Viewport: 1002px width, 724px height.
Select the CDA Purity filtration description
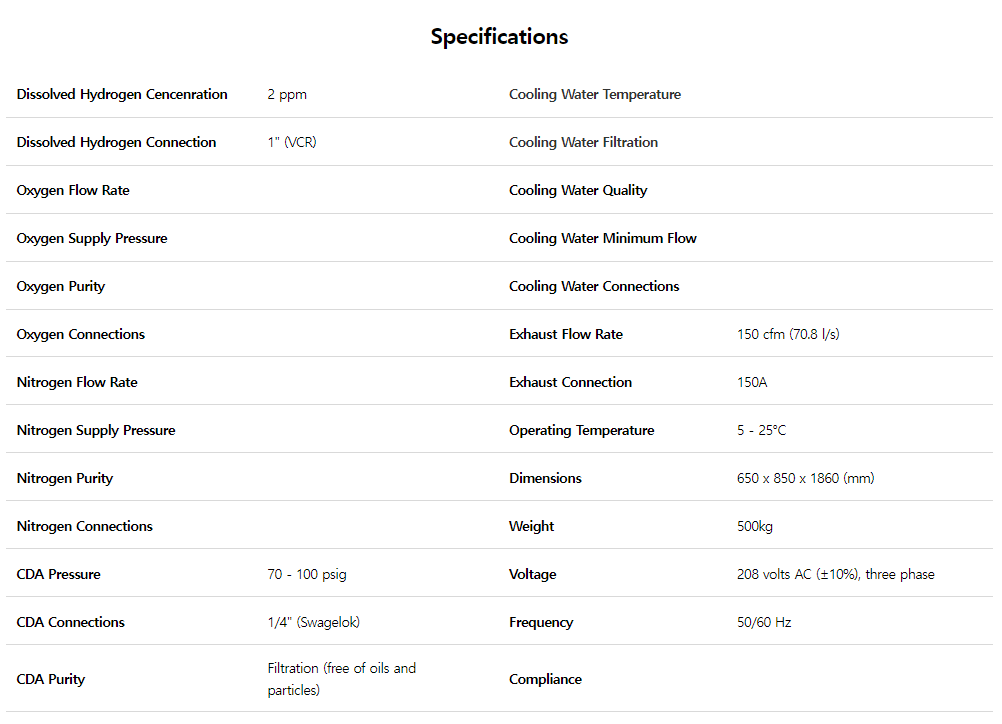click(x=341, y=679)
